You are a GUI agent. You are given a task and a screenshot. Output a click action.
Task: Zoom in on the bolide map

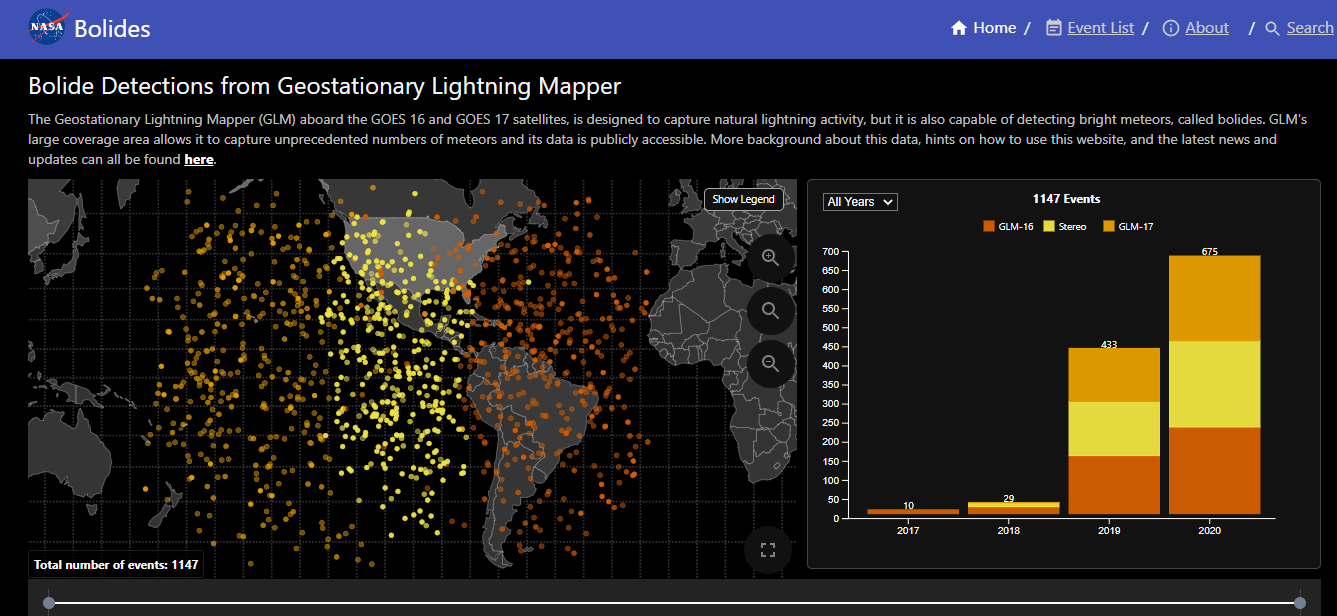770,257
